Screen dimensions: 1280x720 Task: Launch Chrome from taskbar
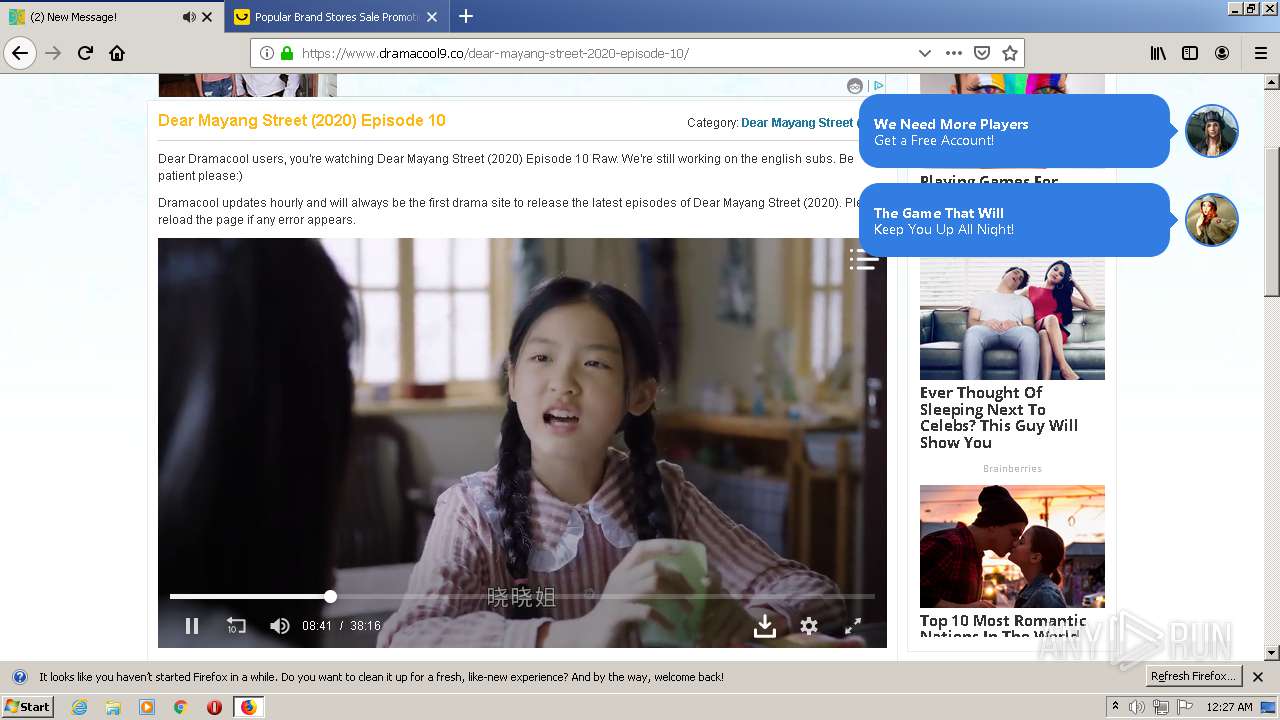[x=181, y=707]
